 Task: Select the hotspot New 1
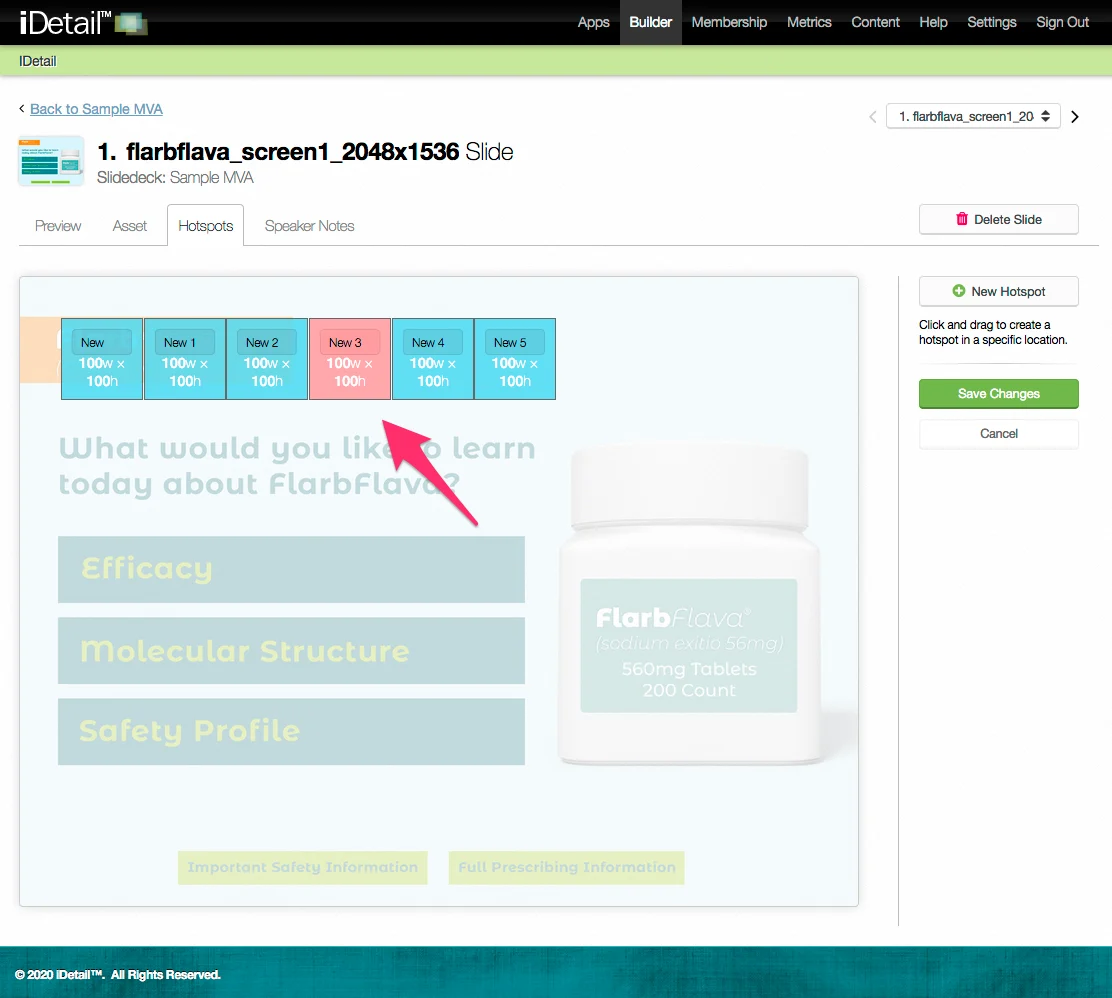coord(185,359)
